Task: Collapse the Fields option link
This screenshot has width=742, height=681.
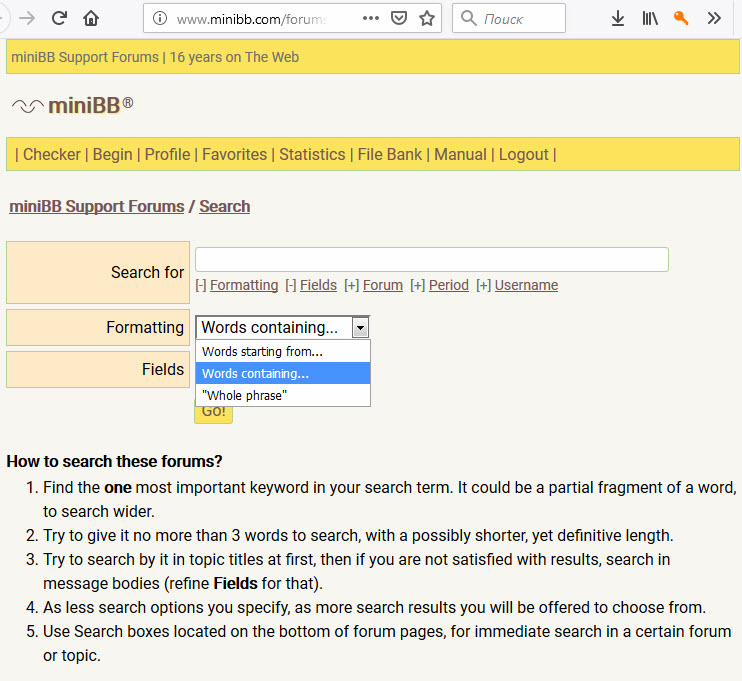Action: 318,285
